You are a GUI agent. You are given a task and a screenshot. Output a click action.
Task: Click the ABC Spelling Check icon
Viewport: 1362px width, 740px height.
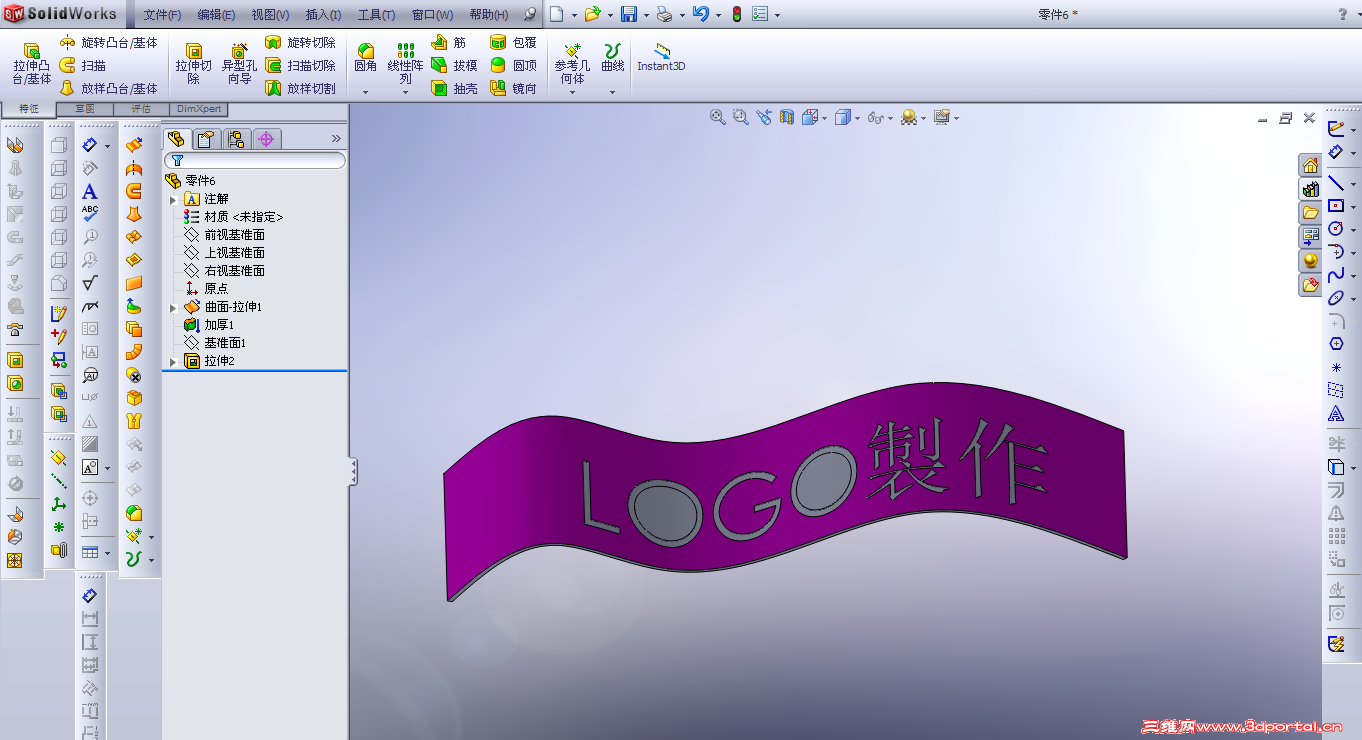90,213
